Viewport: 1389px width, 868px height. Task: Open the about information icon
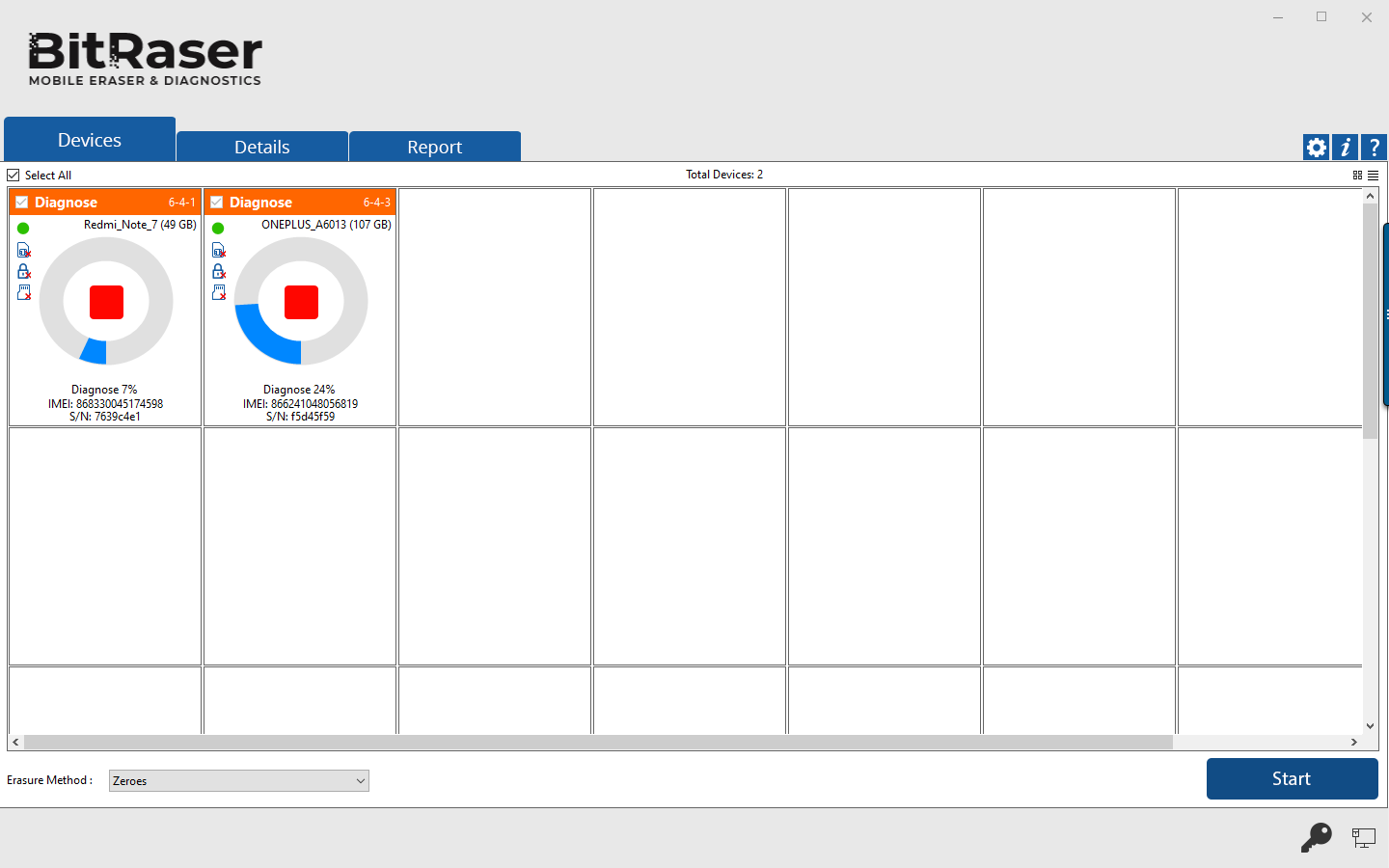(x=1345, y=148)
